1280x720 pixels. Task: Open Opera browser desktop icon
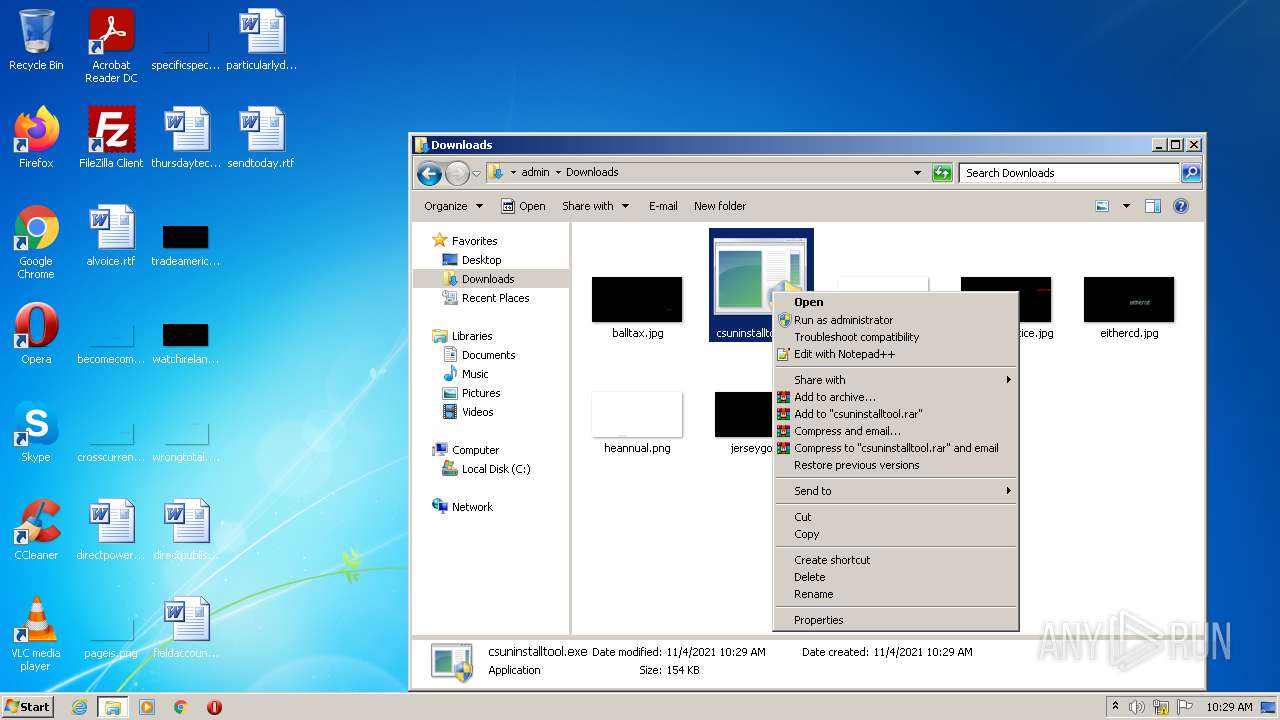pos(36,333)
